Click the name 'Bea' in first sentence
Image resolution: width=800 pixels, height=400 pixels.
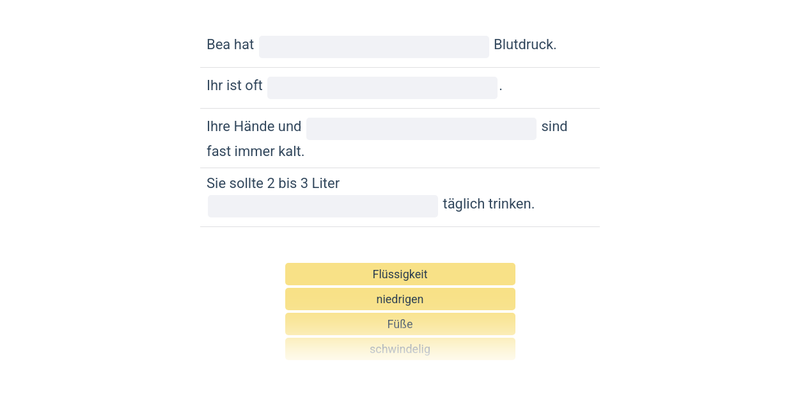(x=218, y=45)
